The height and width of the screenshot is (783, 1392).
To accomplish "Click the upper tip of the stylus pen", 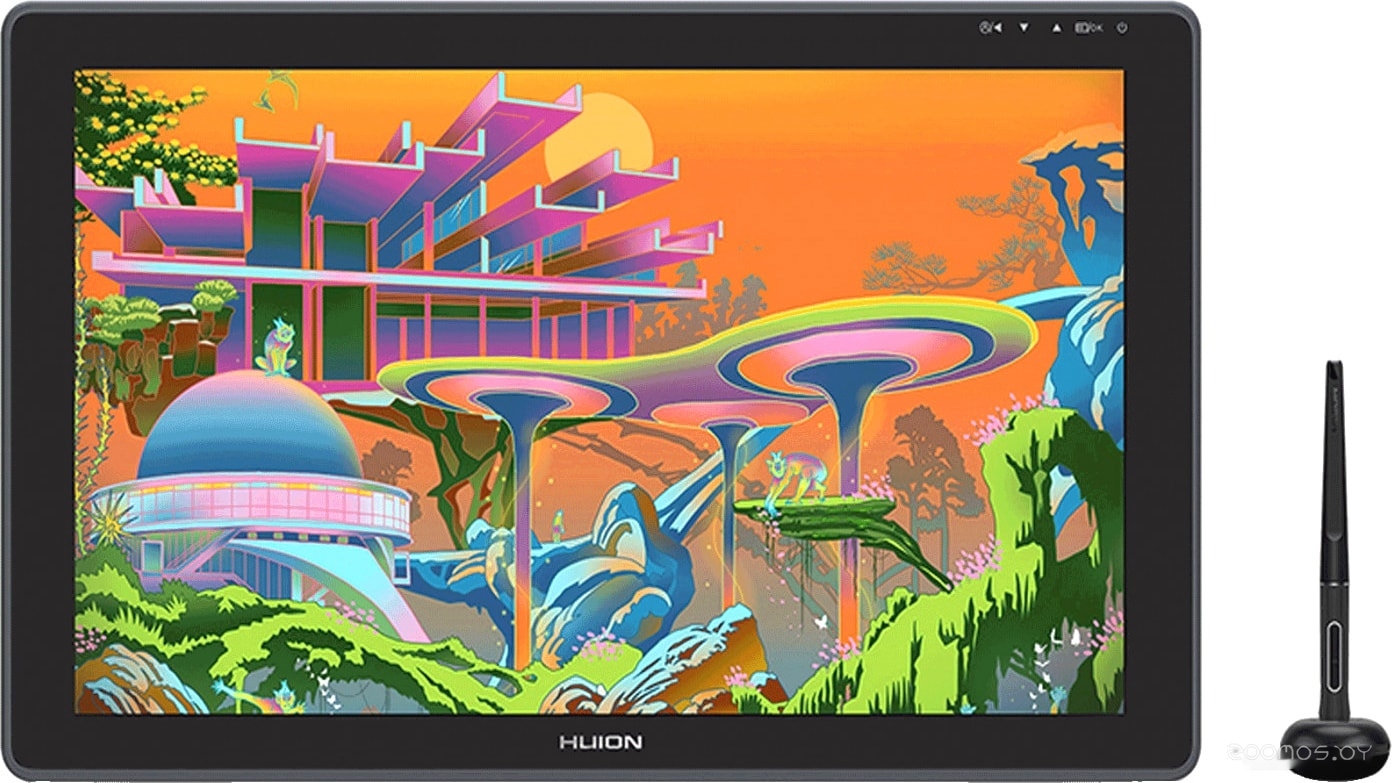I will click(x=1333, y=372).
